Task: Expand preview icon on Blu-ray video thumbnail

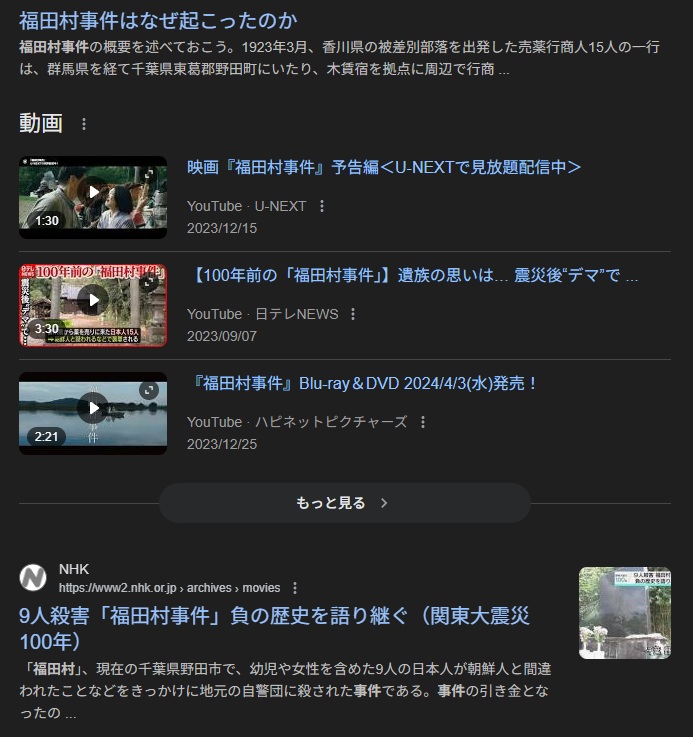Action: 149,391
